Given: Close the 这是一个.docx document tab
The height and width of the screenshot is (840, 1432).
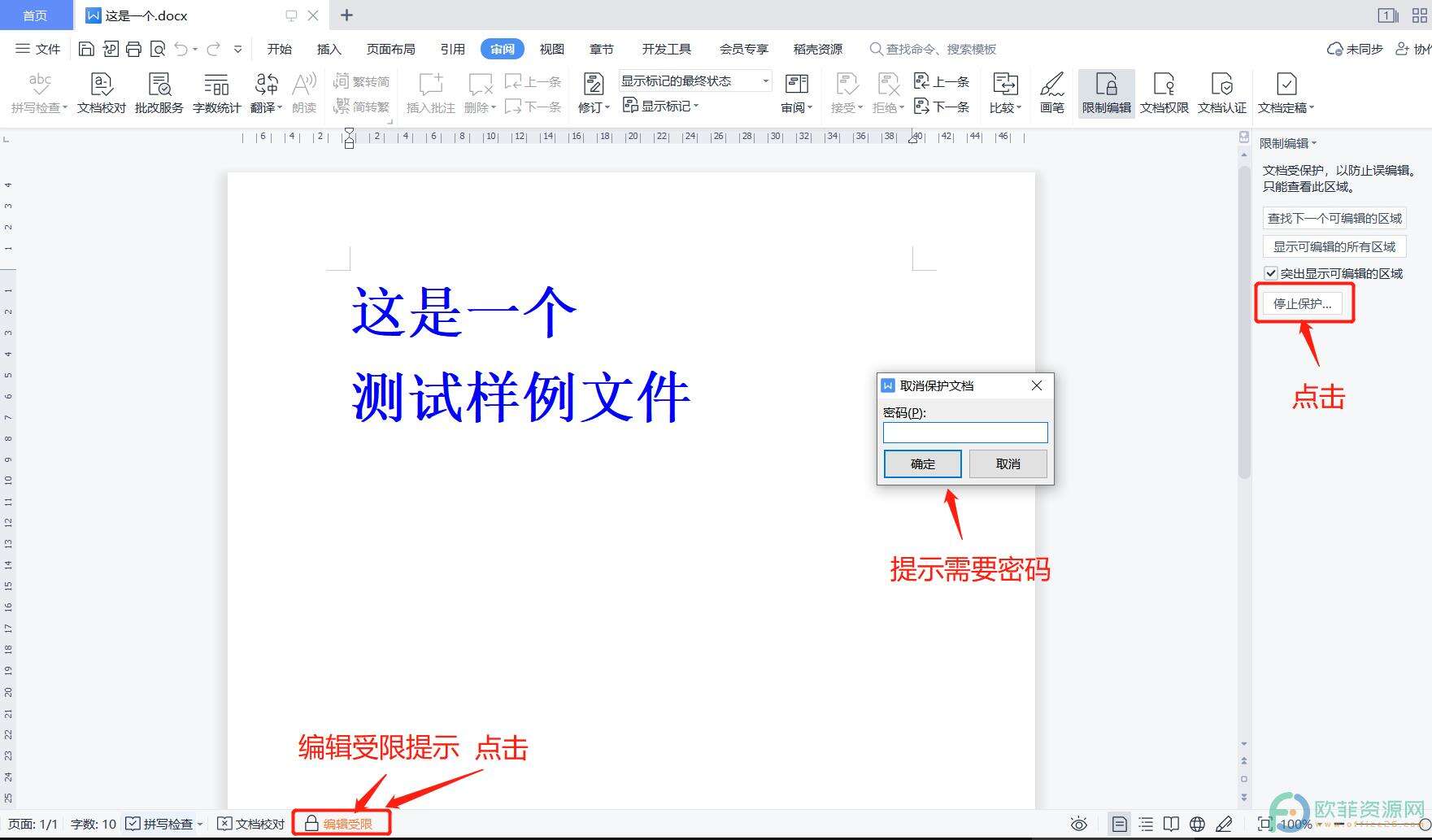Looking at the screenshot, I should (312, 15).
